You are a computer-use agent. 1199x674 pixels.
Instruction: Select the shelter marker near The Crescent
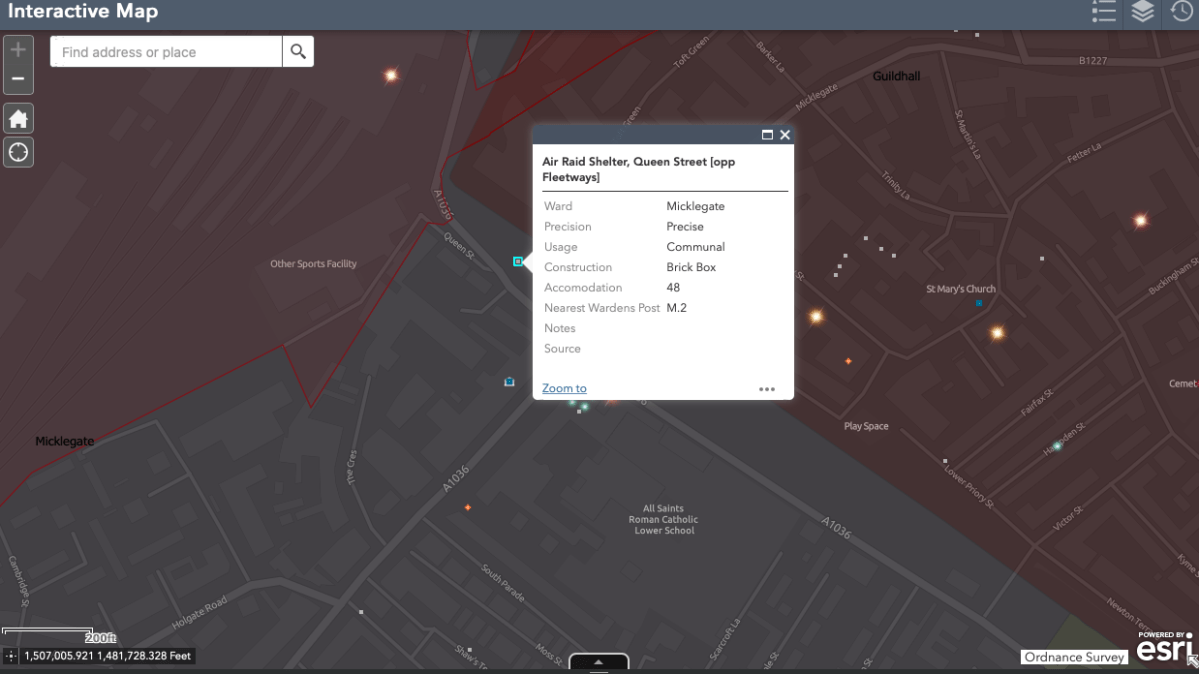(x=509, y=381)
